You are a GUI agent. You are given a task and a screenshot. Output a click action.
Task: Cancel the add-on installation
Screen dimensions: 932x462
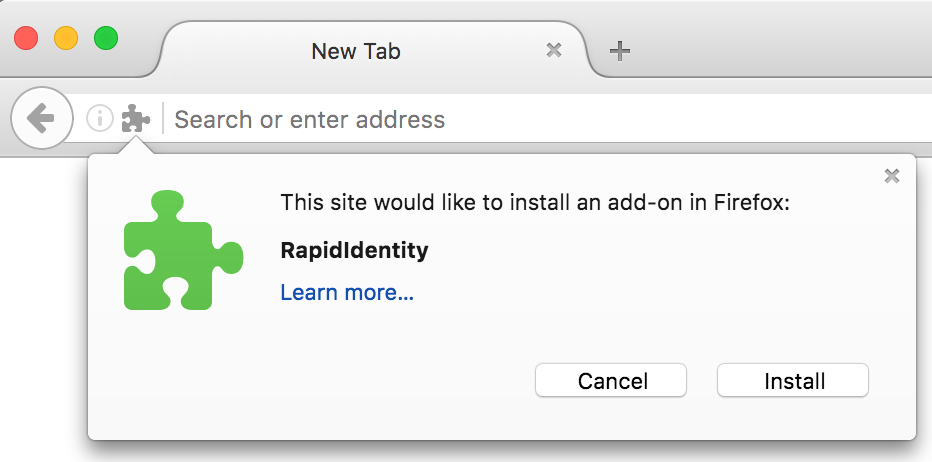611,381
